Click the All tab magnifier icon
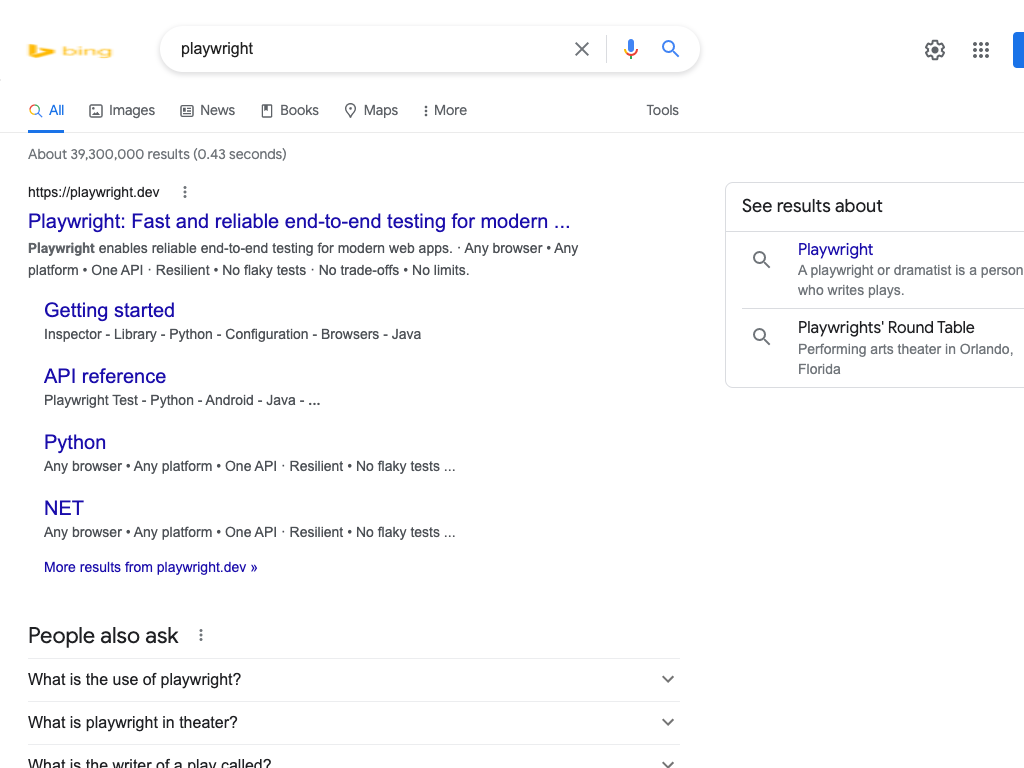 pos(35,111)
